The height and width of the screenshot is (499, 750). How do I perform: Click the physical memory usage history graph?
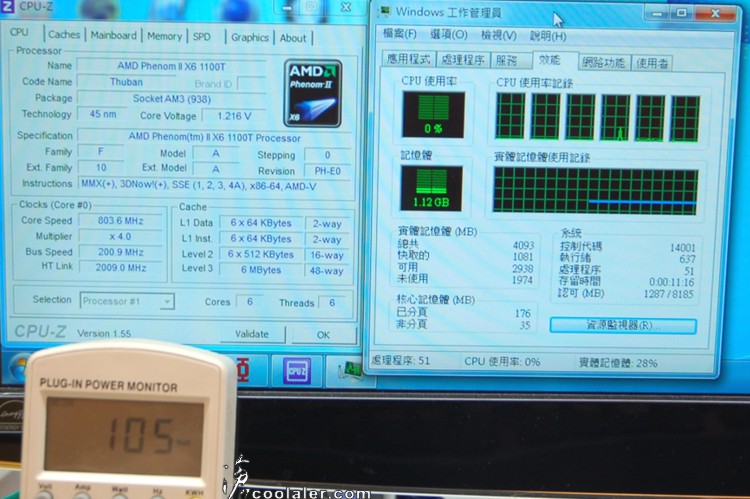pos(596,190)
